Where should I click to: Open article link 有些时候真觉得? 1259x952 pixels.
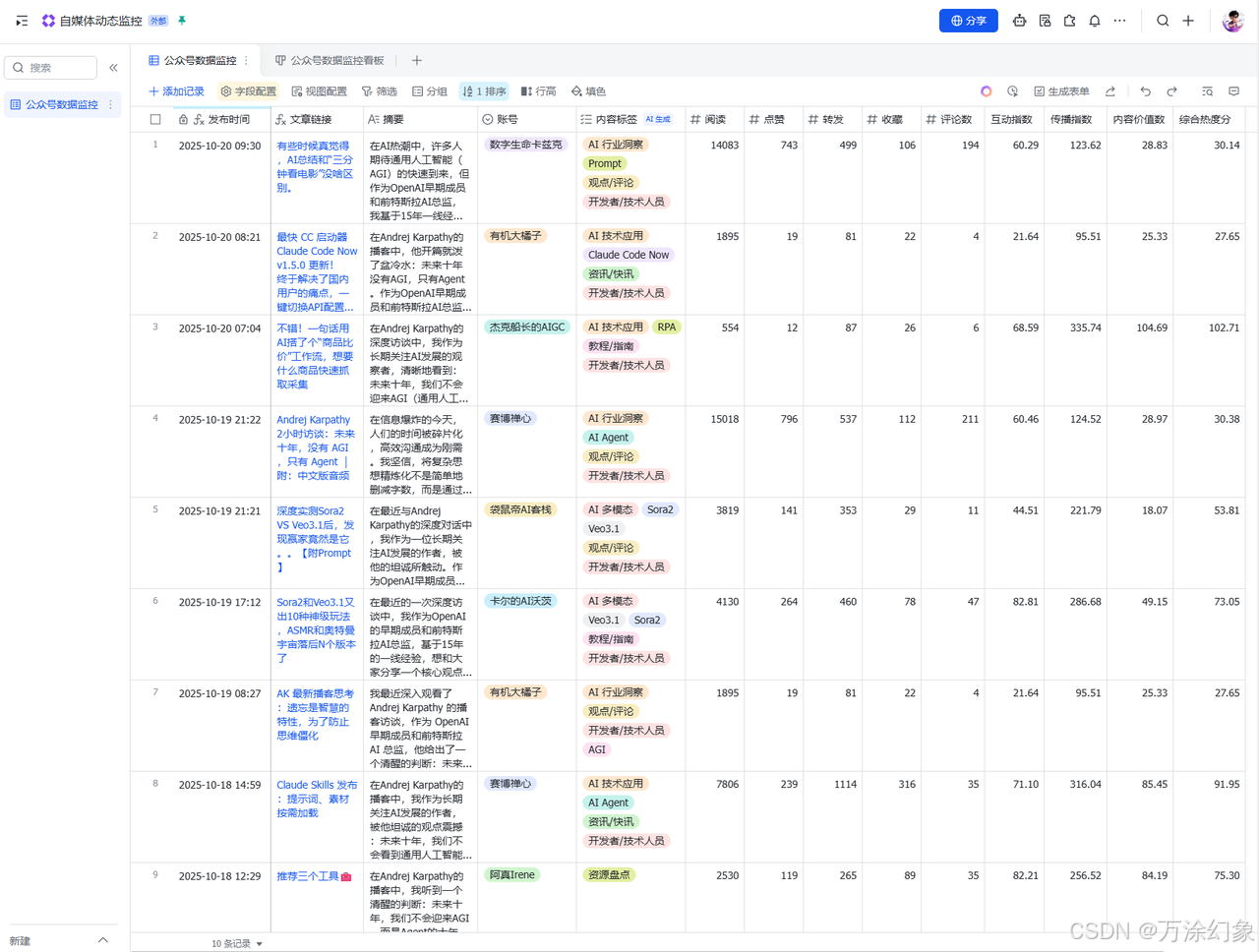pyautogui.click(x=315, y=166)
